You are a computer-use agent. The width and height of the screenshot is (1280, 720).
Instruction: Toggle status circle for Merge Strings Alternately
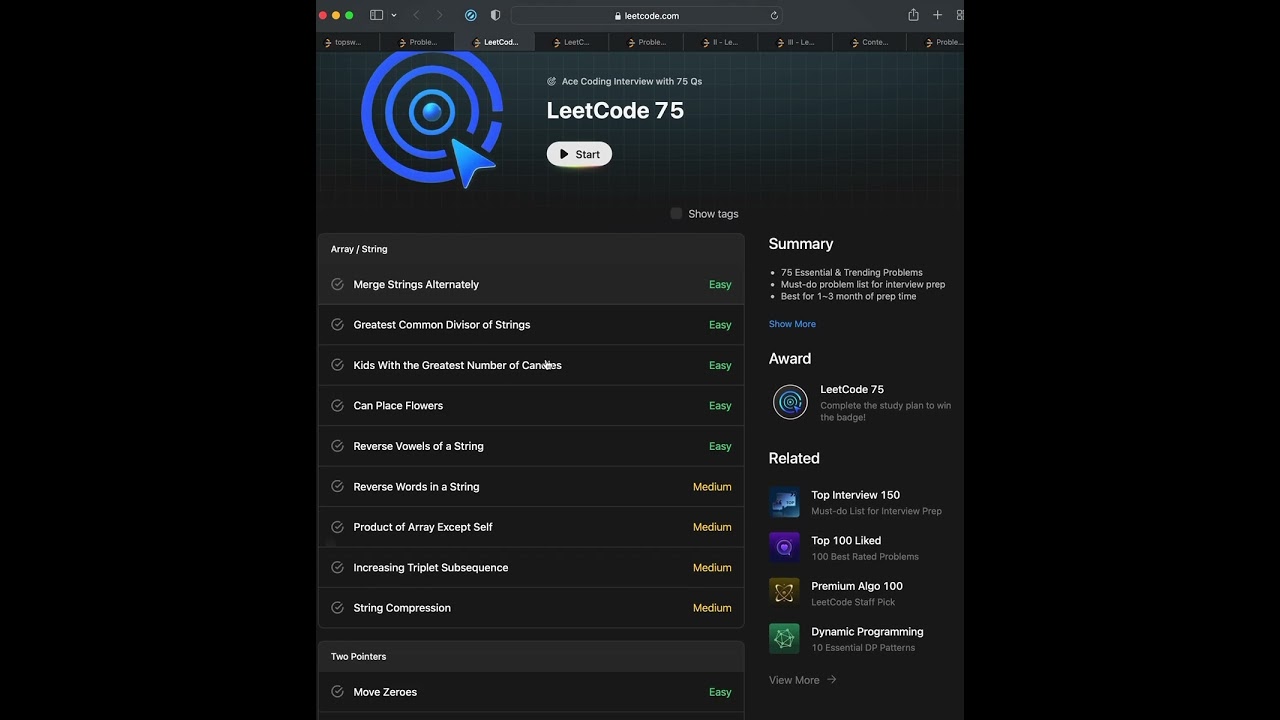pyautogui.click(x=337, y=284)
